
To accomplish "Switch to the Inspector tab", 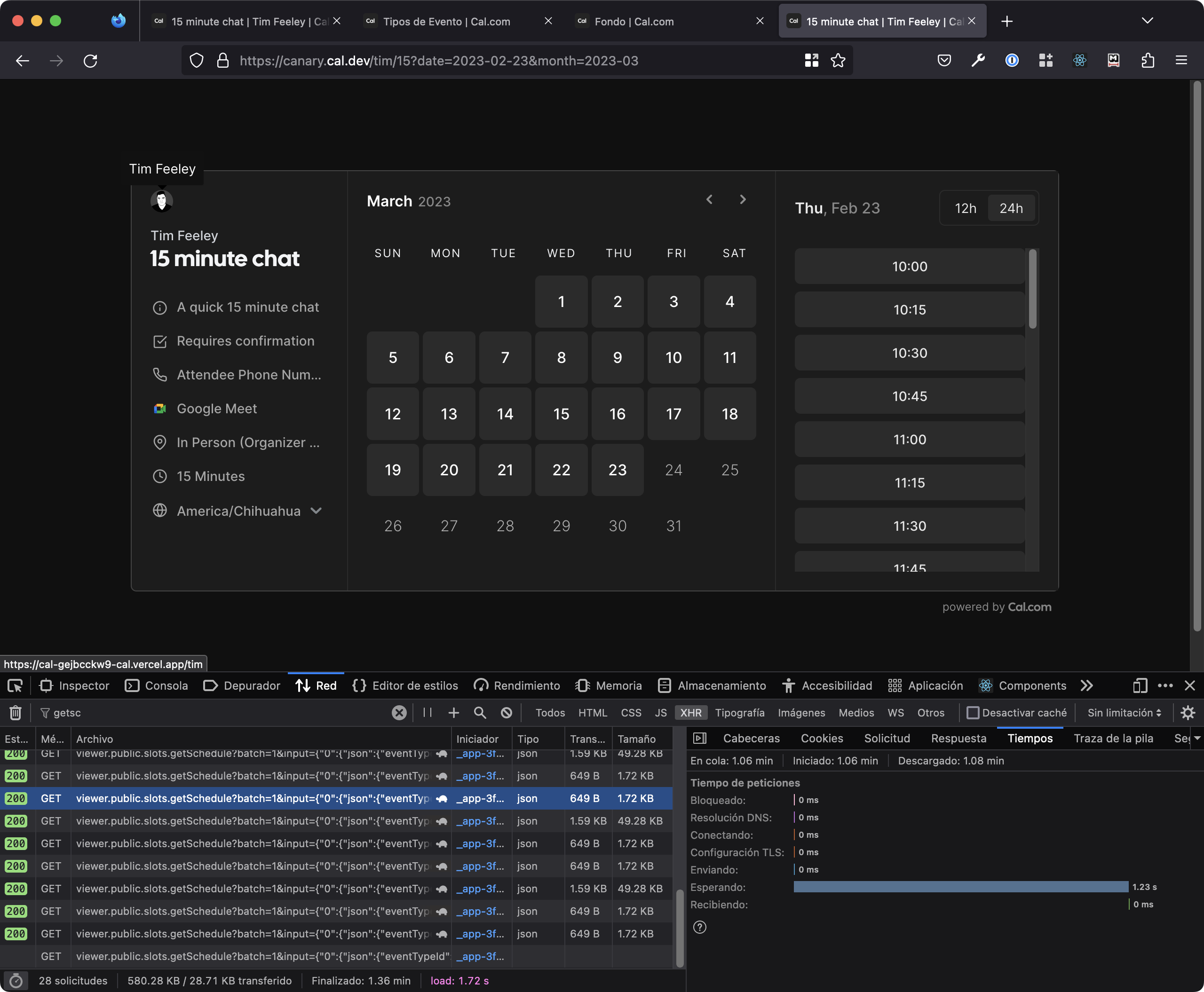I will point(74,686).
